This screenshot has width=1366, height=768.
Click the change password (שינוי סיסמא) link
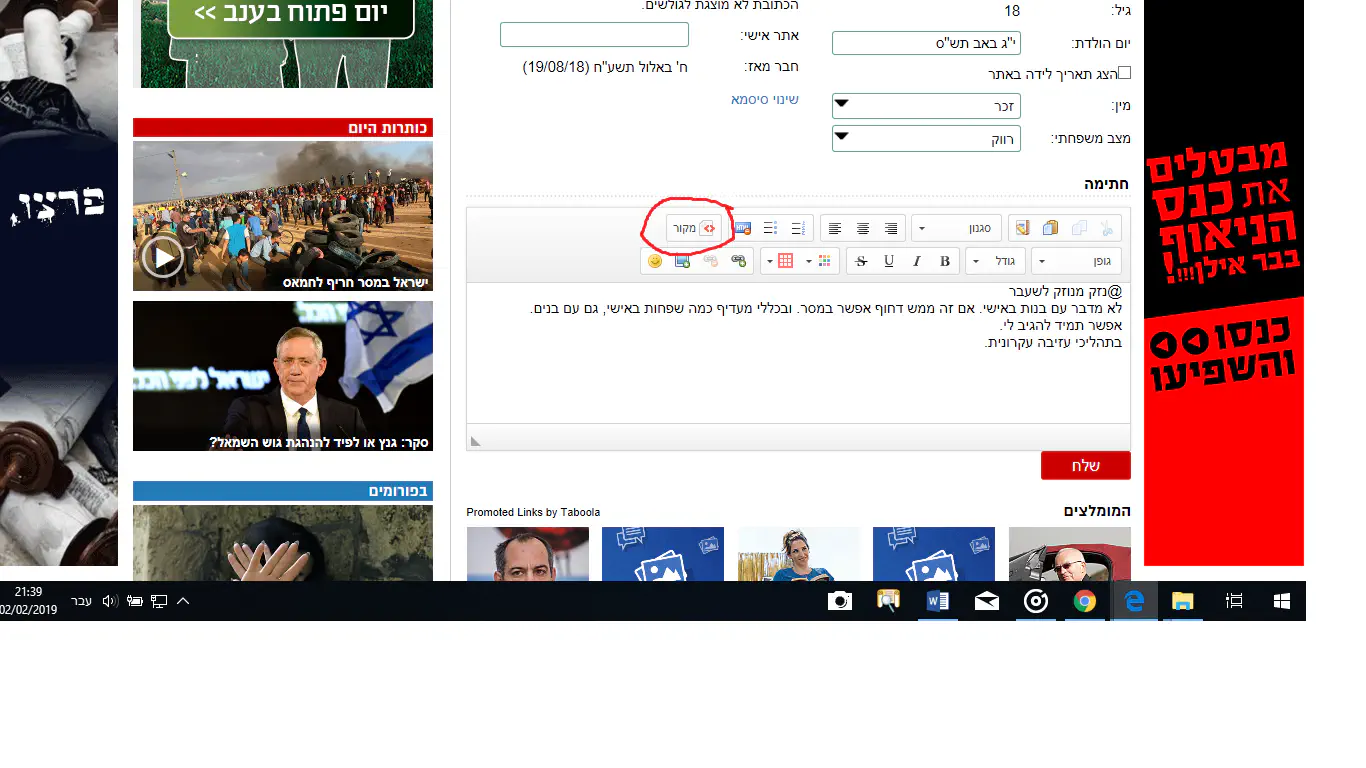point(764,100)
